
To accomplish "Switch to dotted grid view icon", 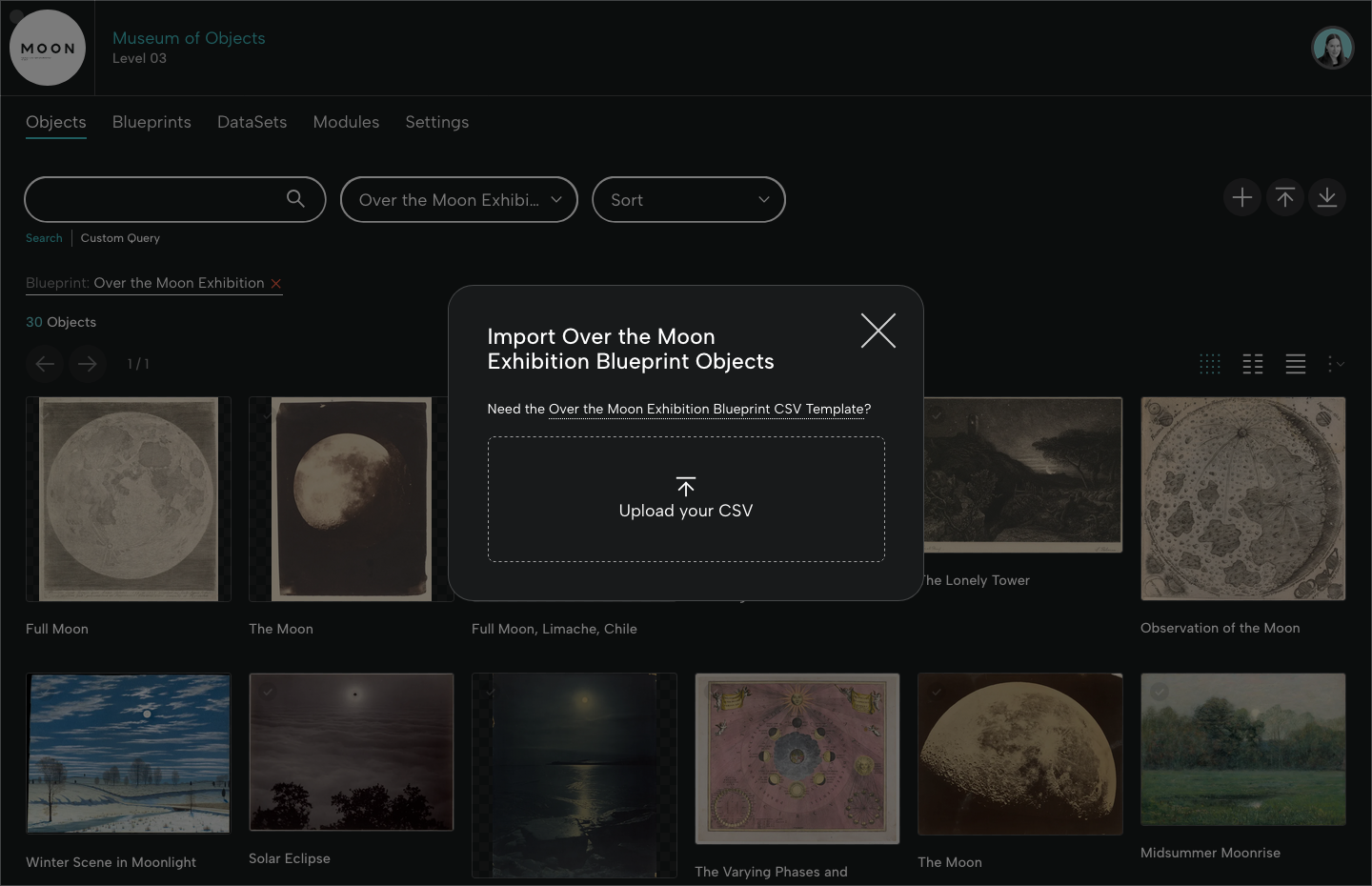I will click(x=1210, y=363).
